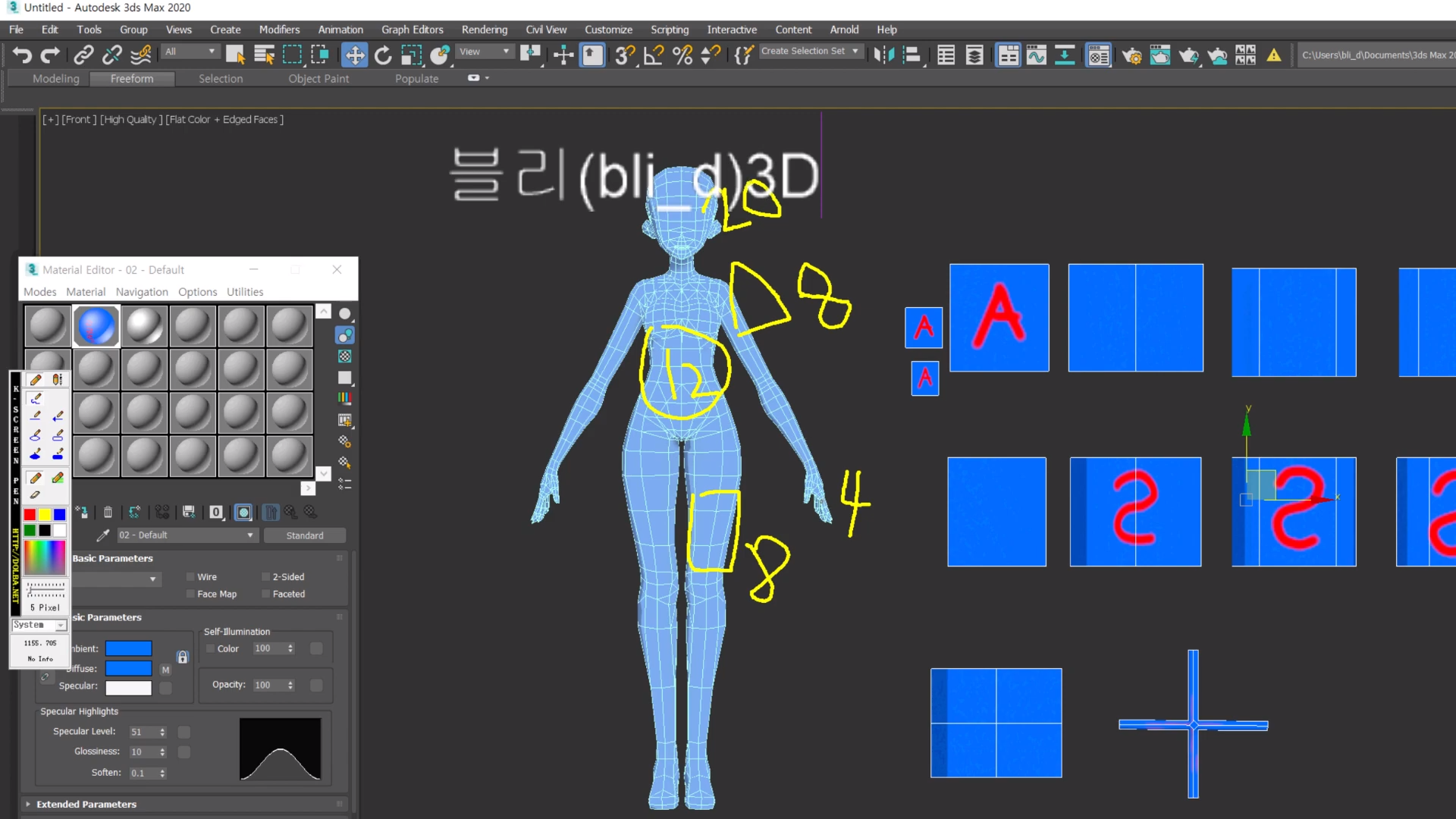The width and height of the screenshot is (1456, 819).
Task: Switch to the Object Paint ribbon tab
Action: [318, 79]
